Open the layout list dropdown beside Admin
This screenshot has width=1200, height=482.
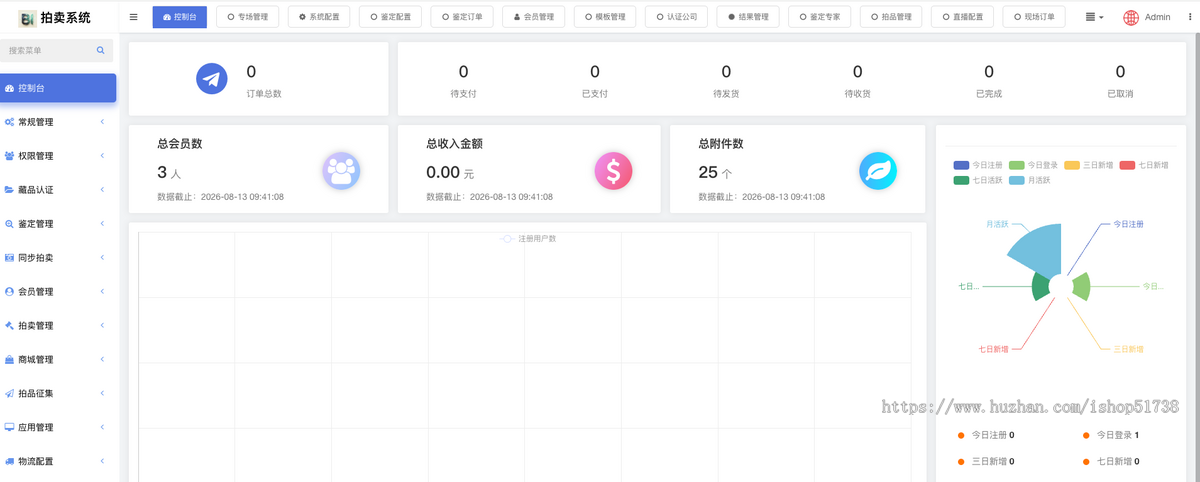click(1095, 17)
